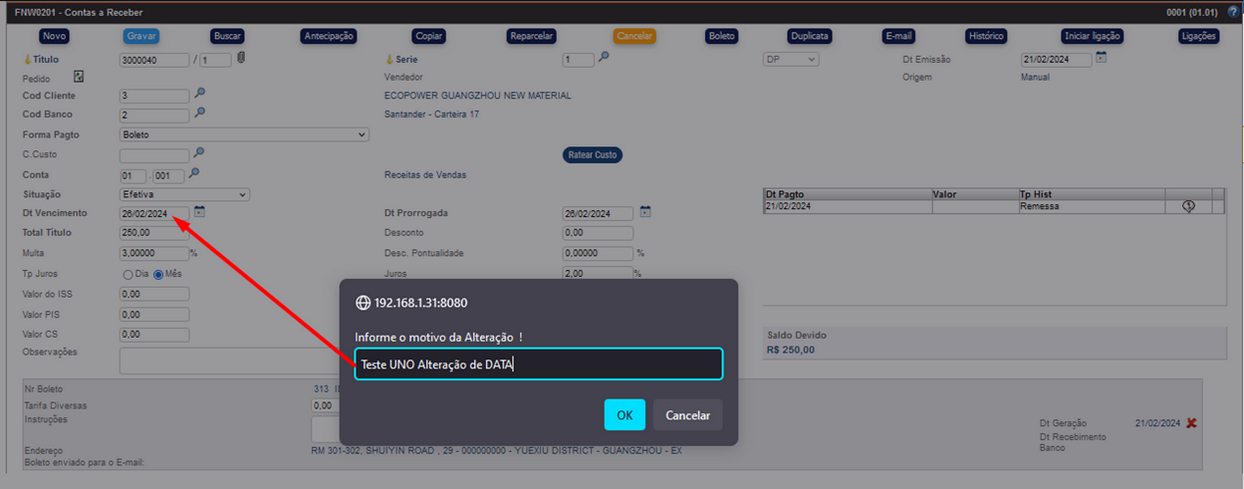
Task: Confirm the dialog with OK
Action: pyautogui.click(x=624, y=415)
